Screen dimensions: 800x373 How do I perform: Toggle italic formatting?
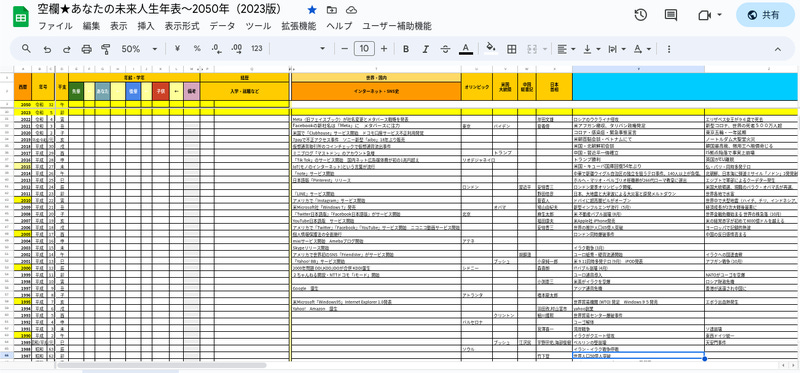(426, 49)
